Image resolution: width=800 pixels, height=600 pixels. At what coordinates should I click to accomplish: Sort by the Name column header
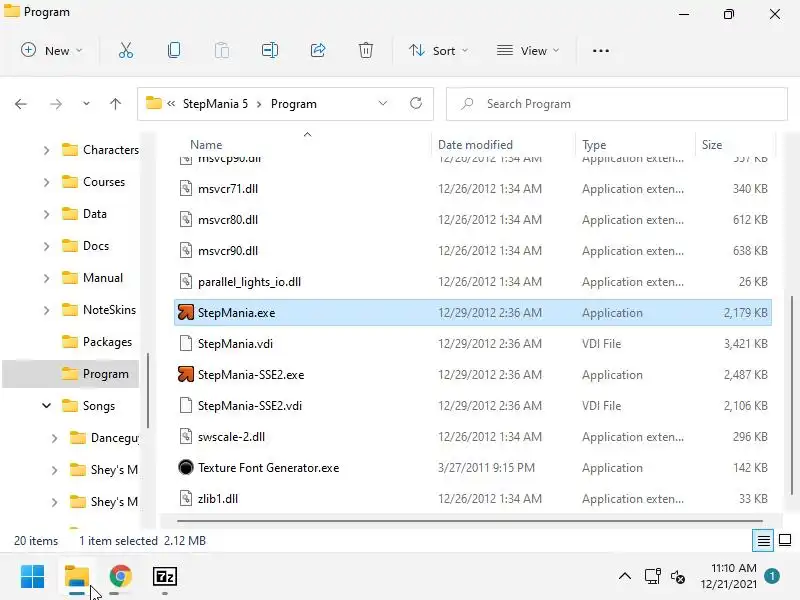click(x=206, y=145)
